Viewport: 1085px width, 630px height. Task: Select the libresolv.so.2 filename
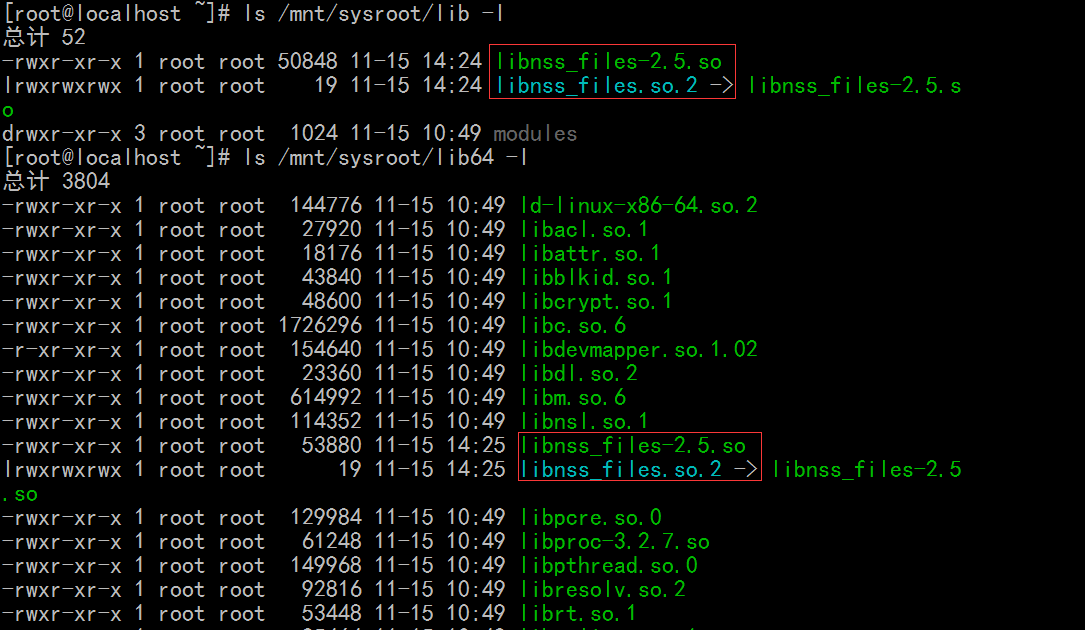602,590
